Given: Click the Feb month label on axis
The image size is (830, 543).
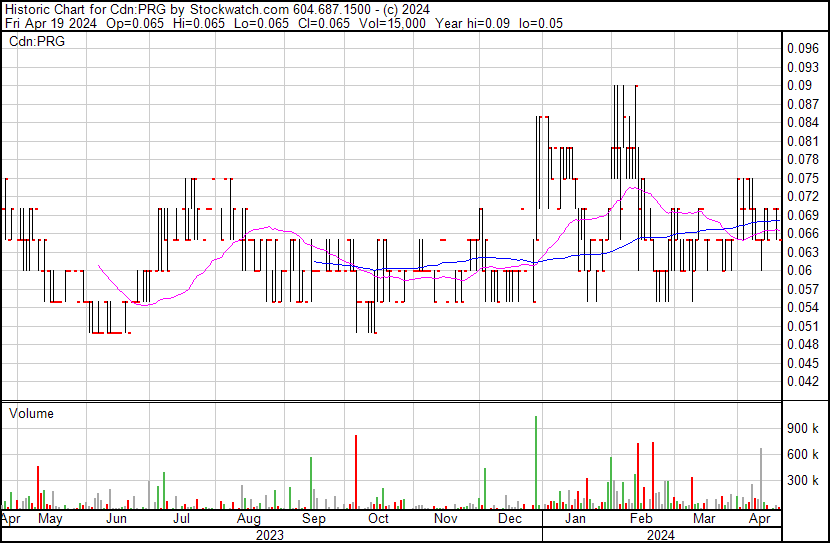Looking at the screenshot, I should pyautogui.click(x=640, y=520).
